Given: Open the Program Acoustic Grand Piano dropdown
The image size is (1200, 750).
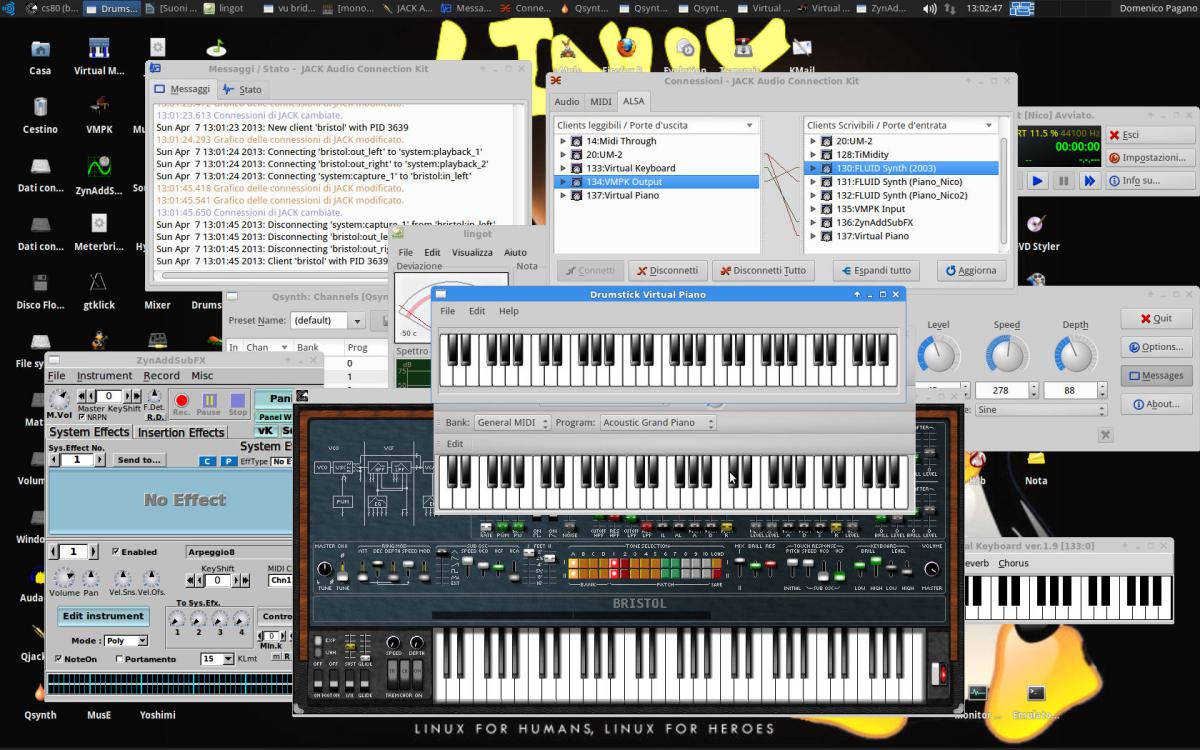Looking at the screenshot, I should (x=657, y=423).
